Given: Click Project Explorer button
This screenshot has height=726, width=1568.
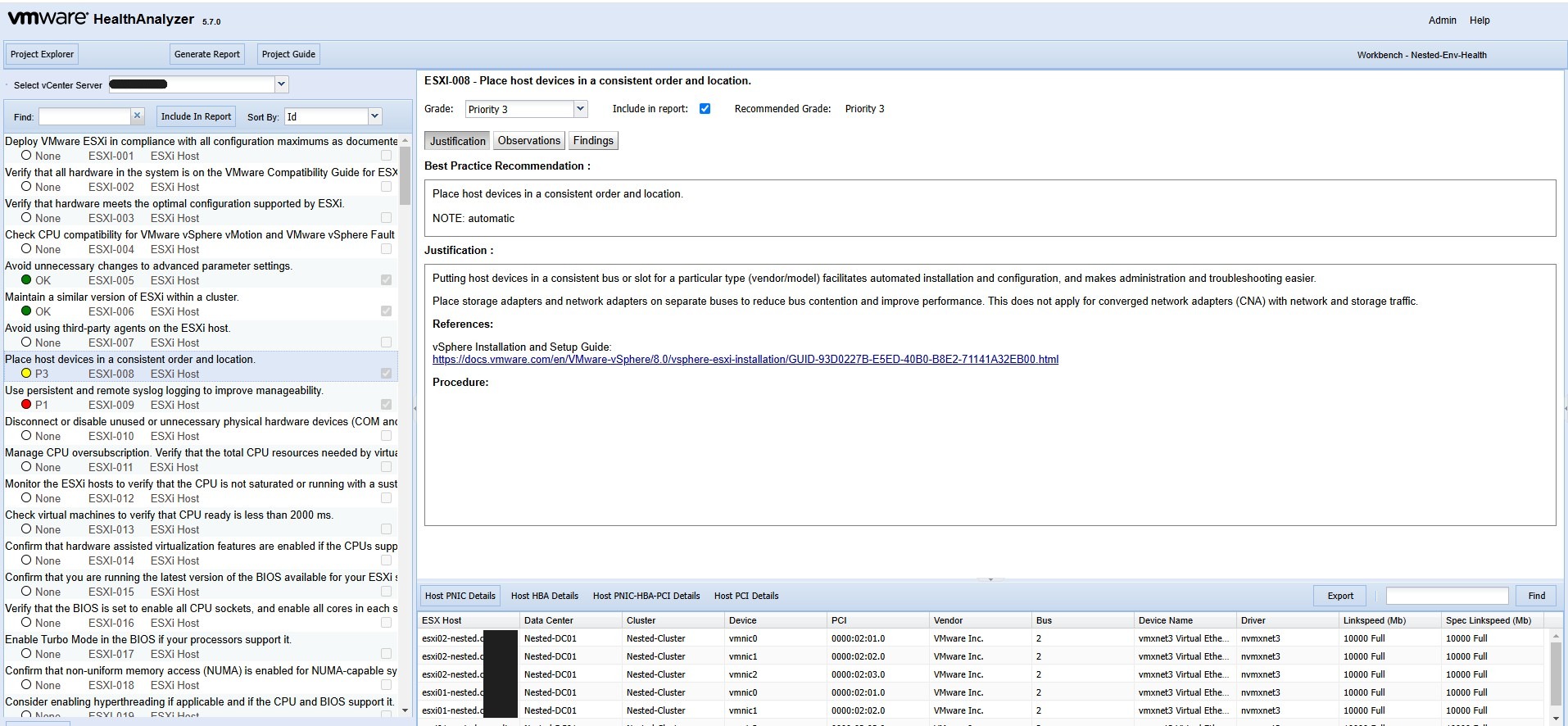Looking at the screenshot, I should click(x=42, y=54).
